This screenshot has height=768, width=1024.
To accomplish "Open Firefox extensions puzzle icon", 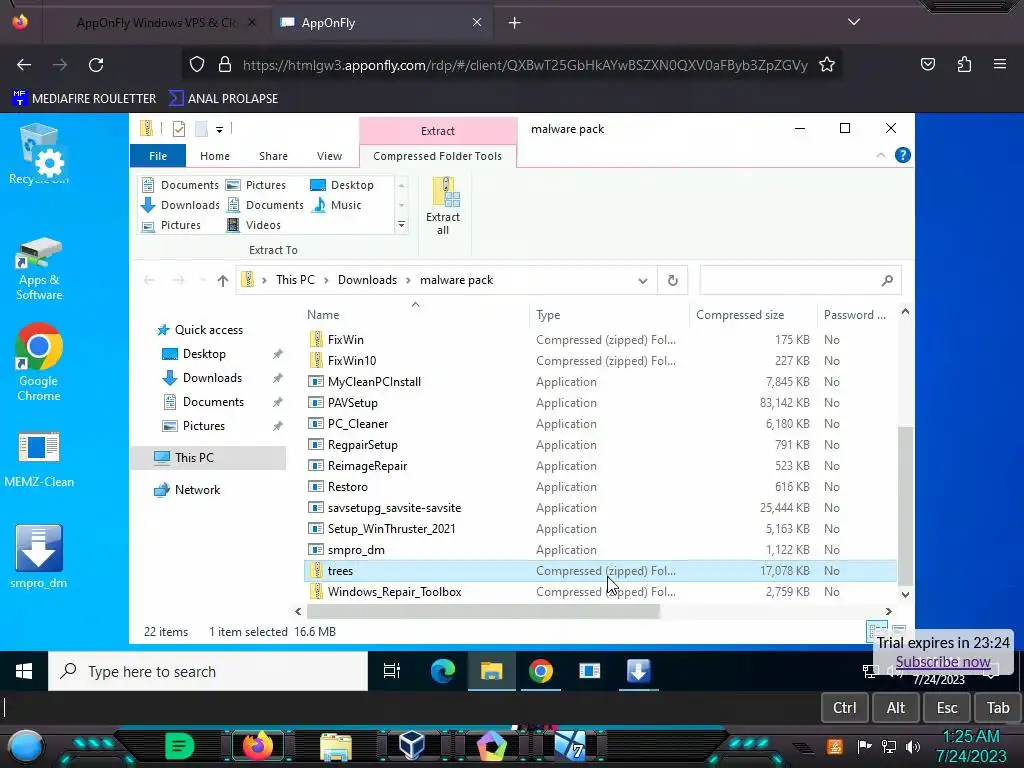I will [x=964, y=64].
